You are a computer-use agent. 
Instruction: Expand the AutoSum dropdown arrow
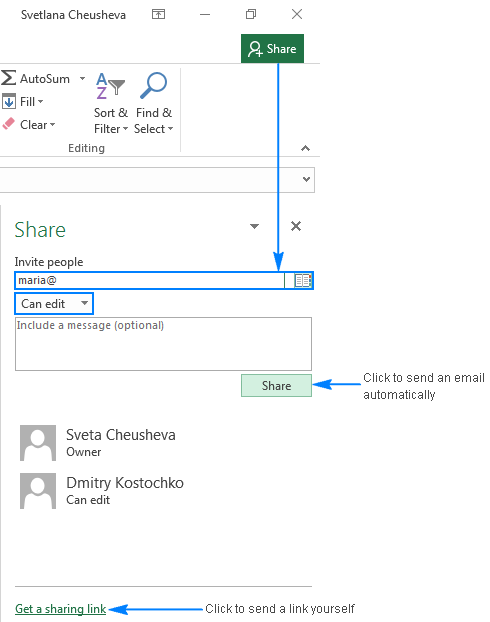pyautogui.click(x=82, y=79)
